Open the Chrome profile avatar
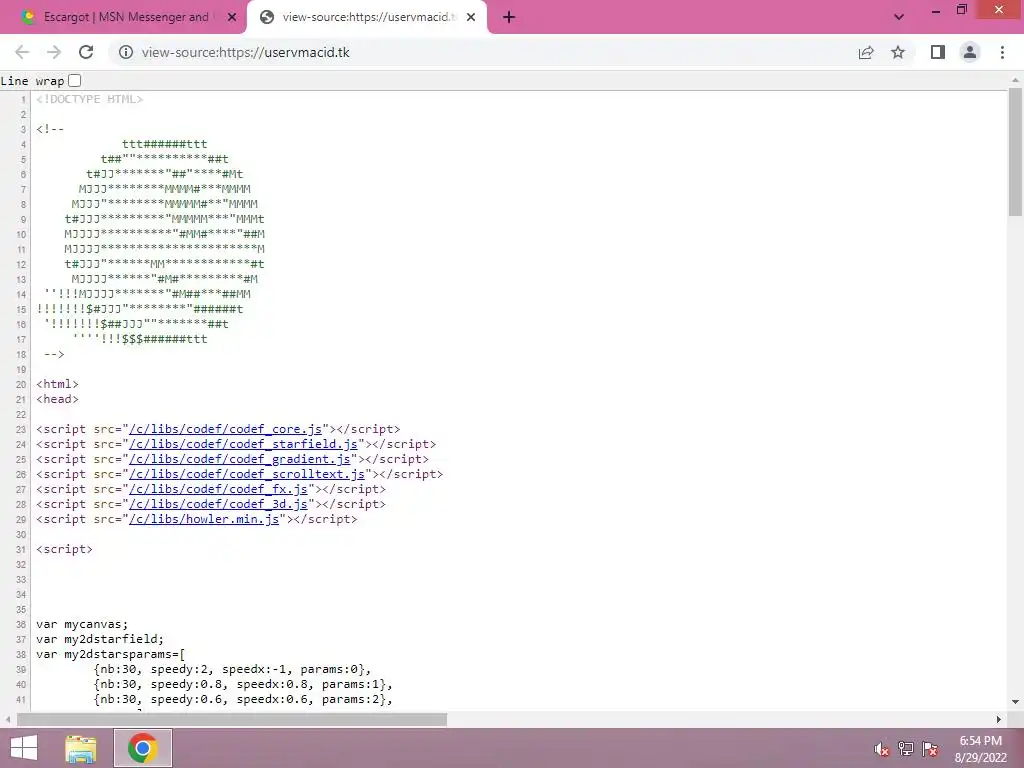 point(970,52)
